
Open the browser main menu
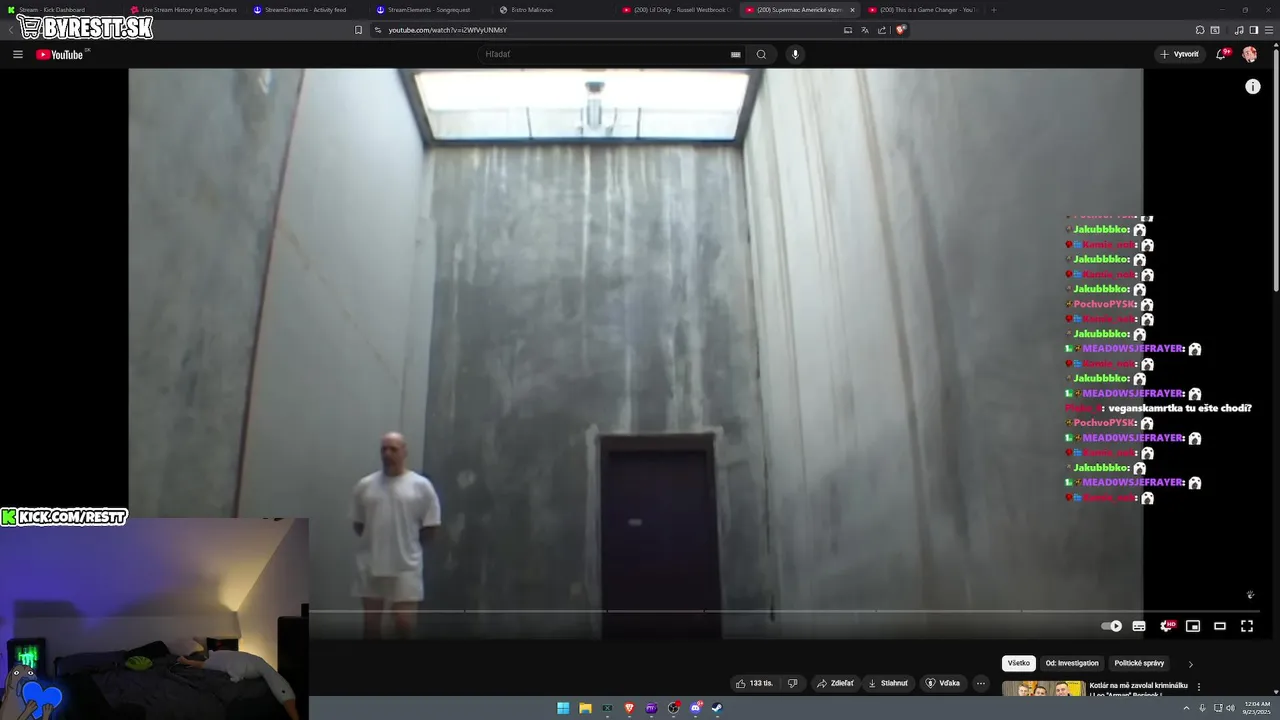[1268, 30]
